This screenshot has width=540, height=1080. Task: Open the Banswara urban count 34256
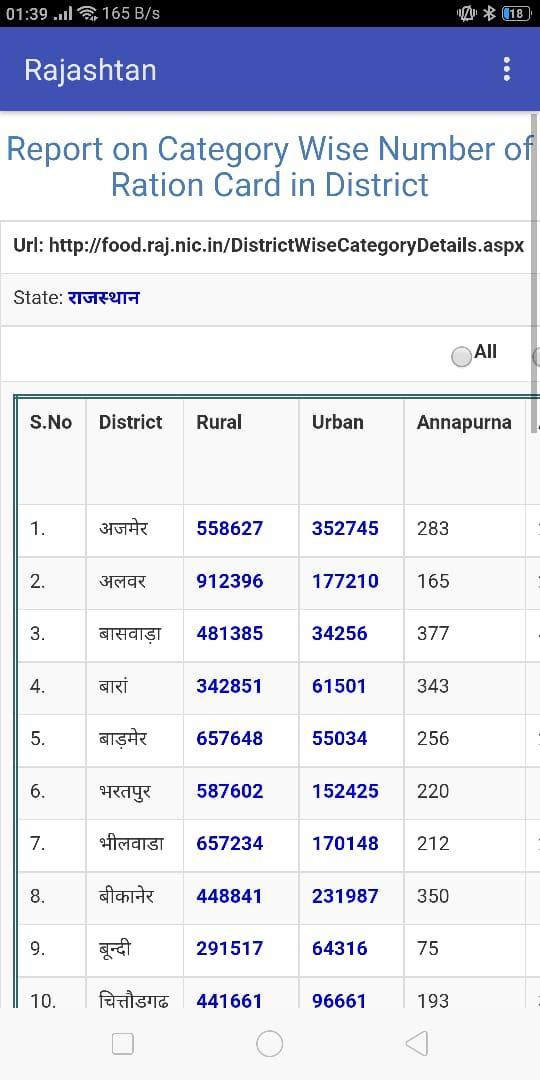[340, 633]
